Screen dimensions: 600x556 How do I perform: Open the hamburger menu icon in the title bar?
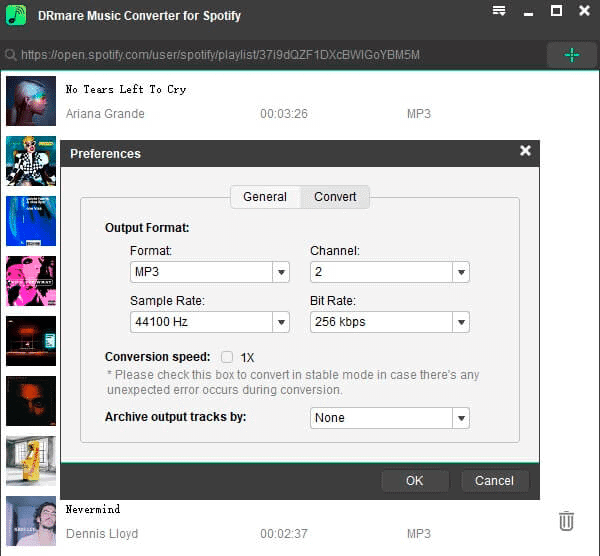pyautogui.click(x=499, y=11)
